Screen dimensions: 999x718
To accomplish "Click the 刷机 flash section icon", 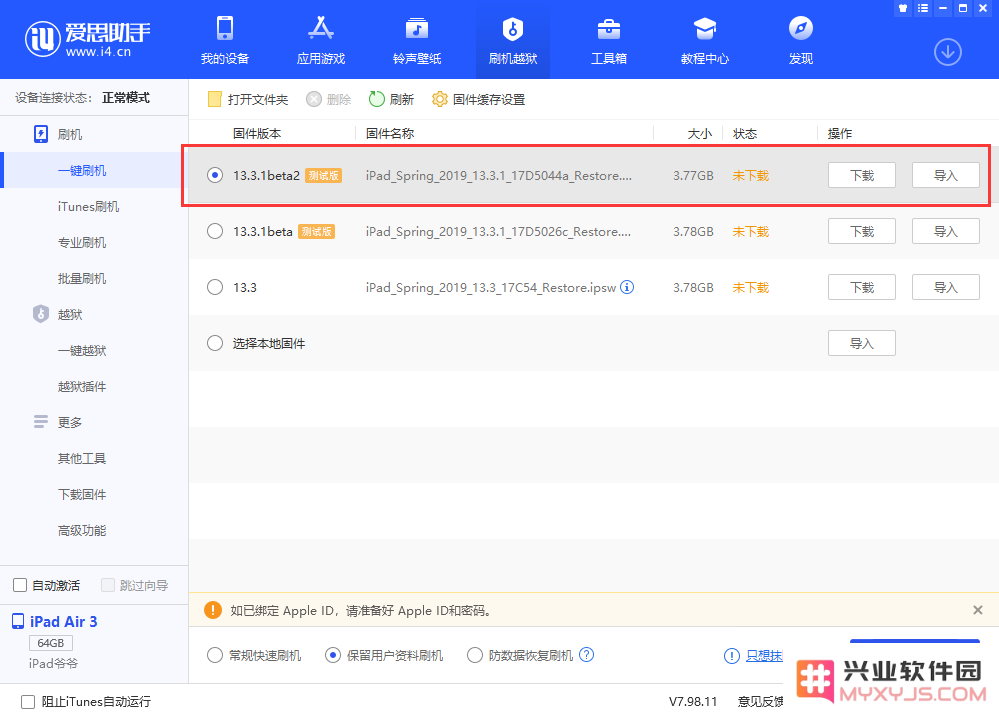I will [x=41, y=134].
